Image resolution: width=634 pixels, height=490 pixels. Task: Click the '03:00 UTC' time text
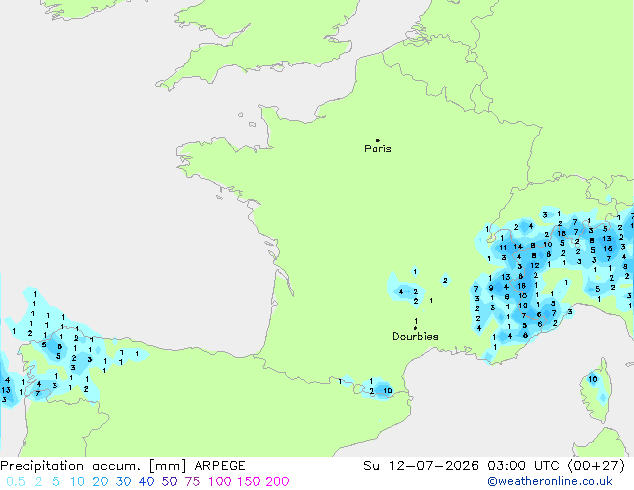pyautogui.click(x=523, y=466)
